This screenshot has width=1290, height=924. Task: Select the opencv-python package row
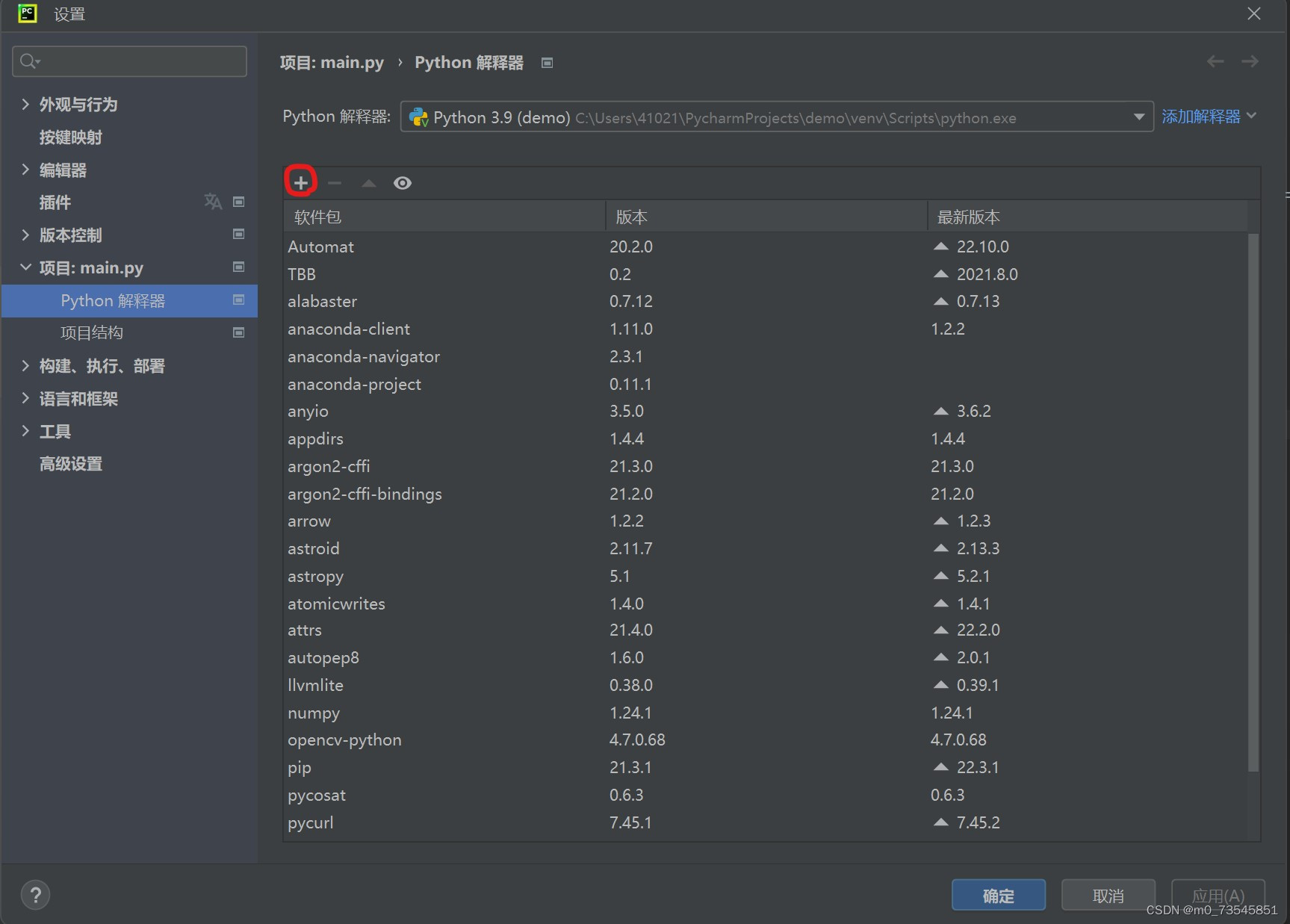coord(766,739)
